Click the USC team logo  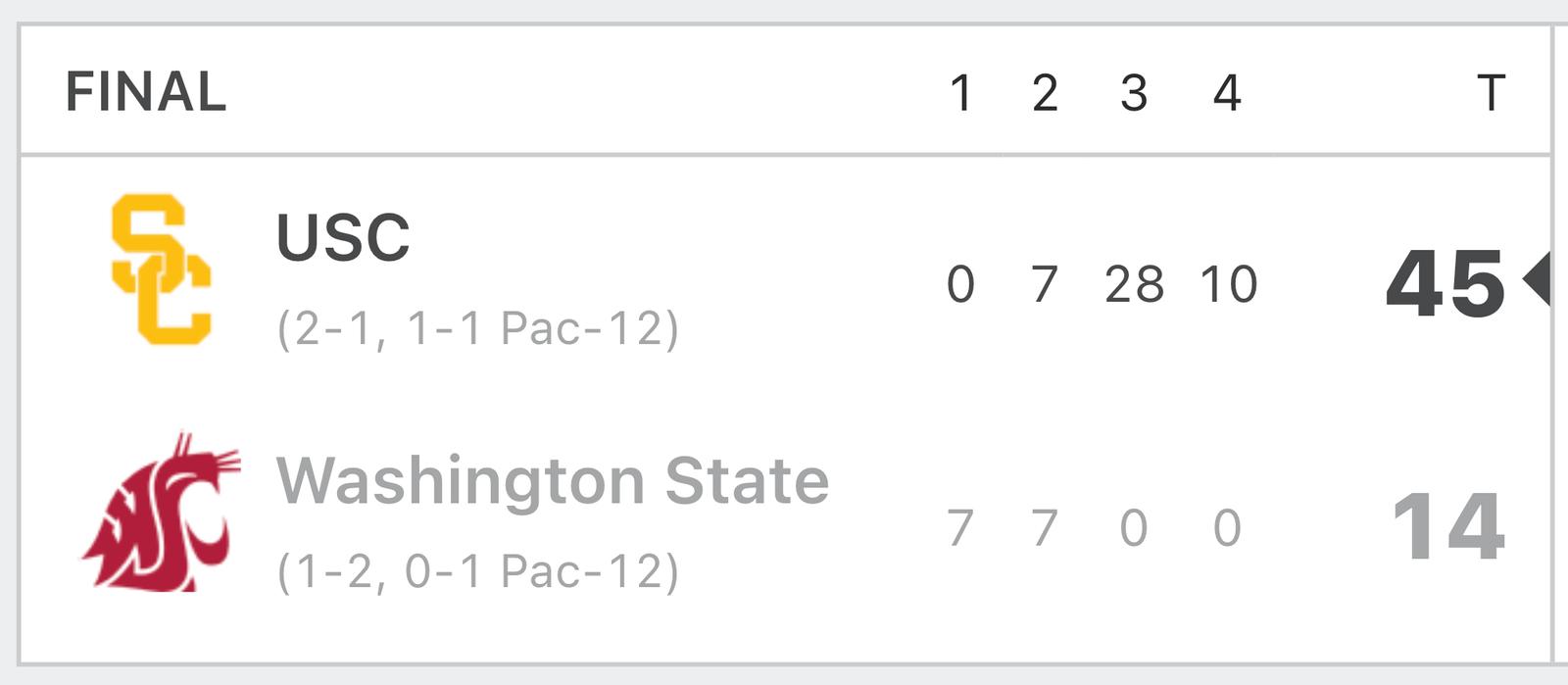click(162, 269)
